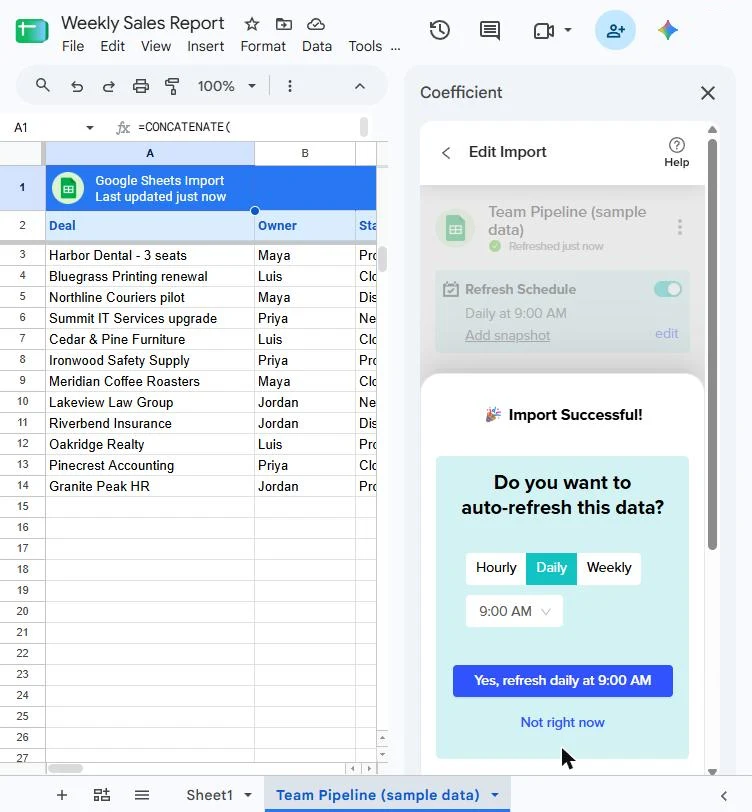
Task: Open the Edit menu
Action: pos(112,47)
